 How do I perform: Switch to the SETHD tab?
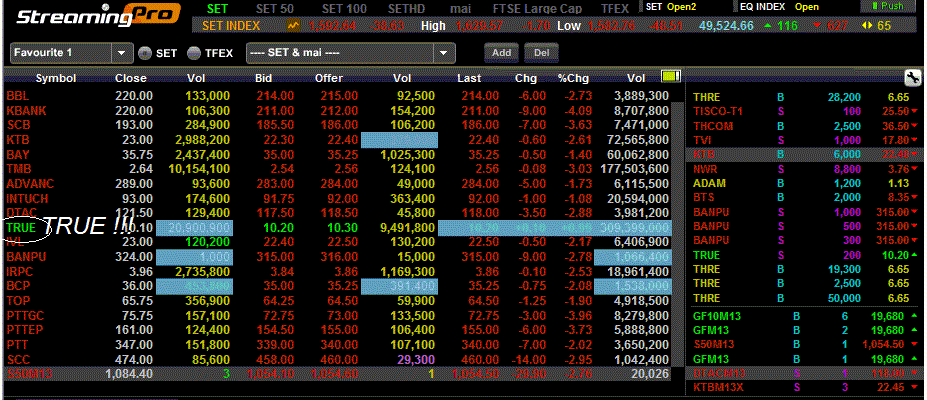pos(408,8)
